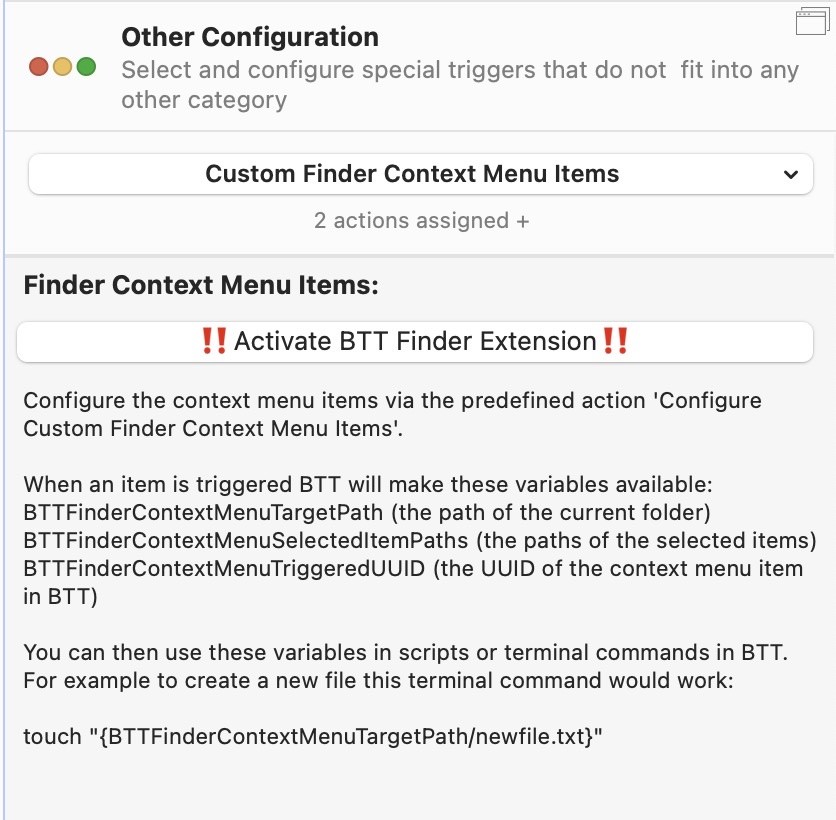Screen dimensions: 836x820
Task: Click the BTTFinderContextMenuTriggeredUUID variable line
Action: click(x=413, y=582)
